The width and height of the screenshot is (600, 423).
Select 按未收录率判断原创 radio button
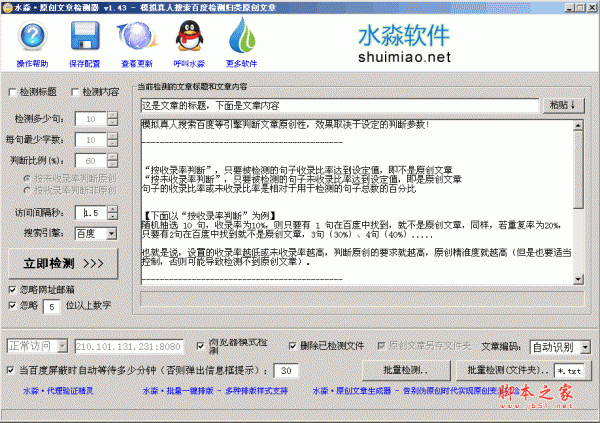(27, 178)
